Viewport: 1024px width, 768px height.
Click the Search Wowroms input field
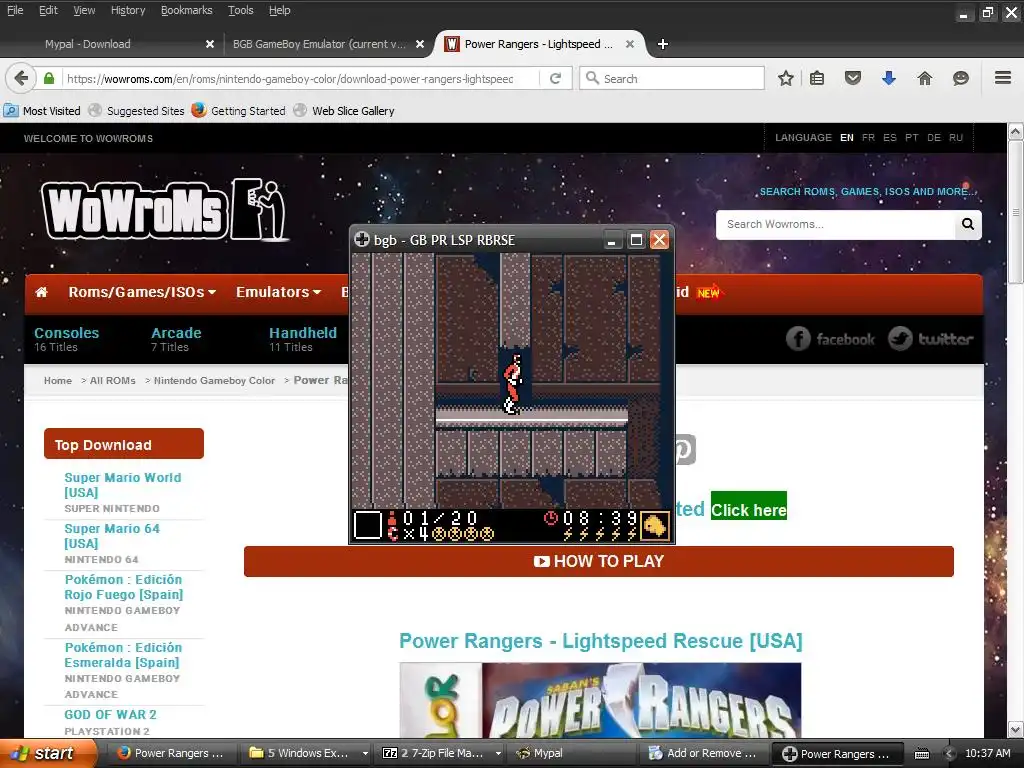(x=836, y=224)
